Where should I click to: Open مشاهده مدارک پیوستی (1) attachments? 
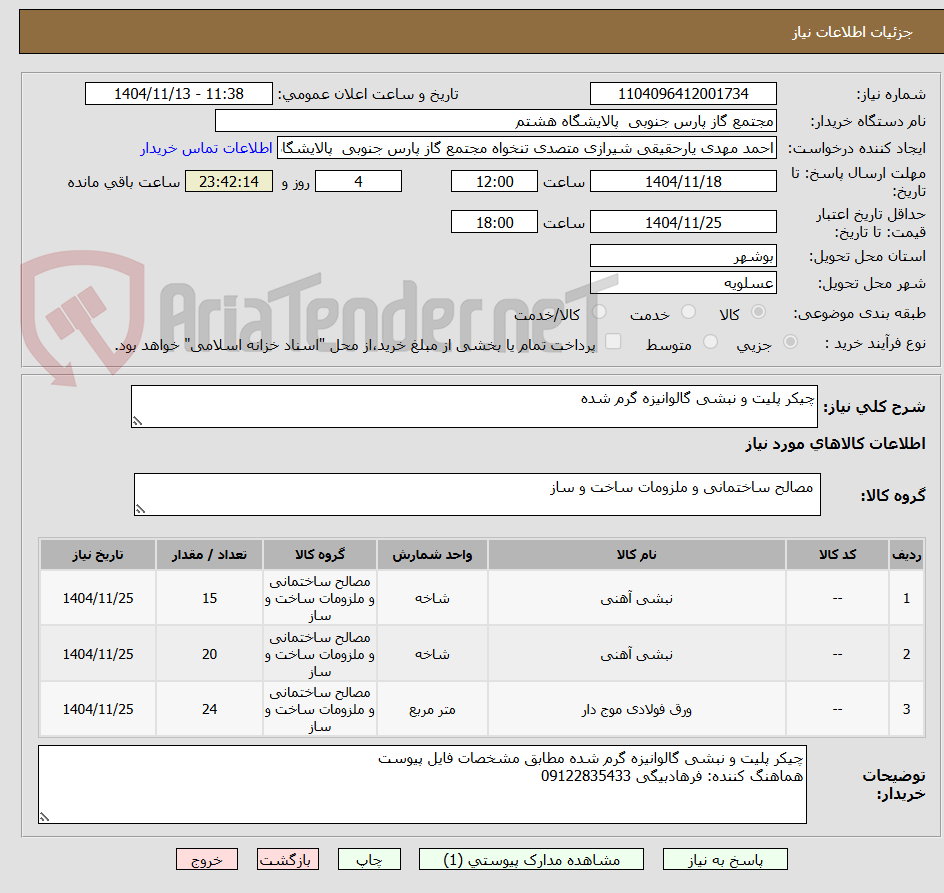point(531,859)
